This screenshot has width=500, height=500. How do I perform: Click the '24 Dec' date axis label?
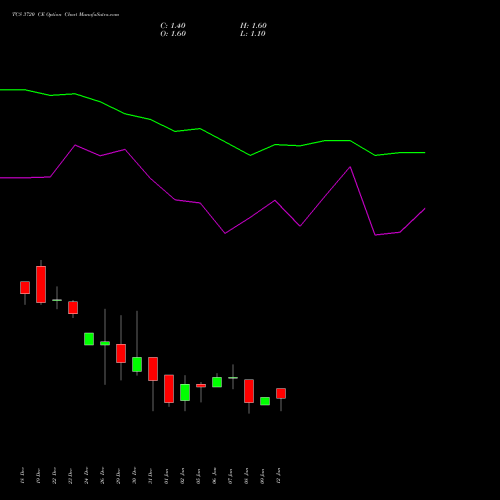tap(86, 476)
